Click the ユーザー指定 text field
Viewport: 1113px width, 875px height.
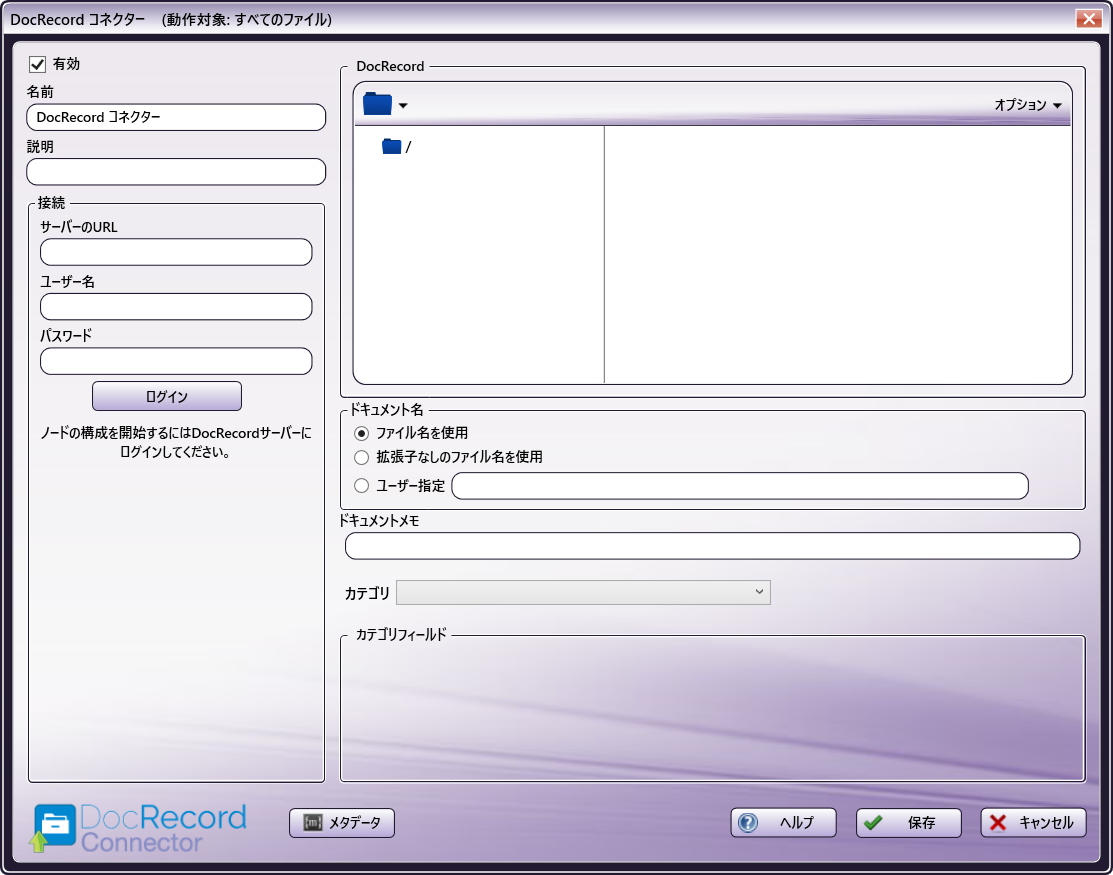740,486
